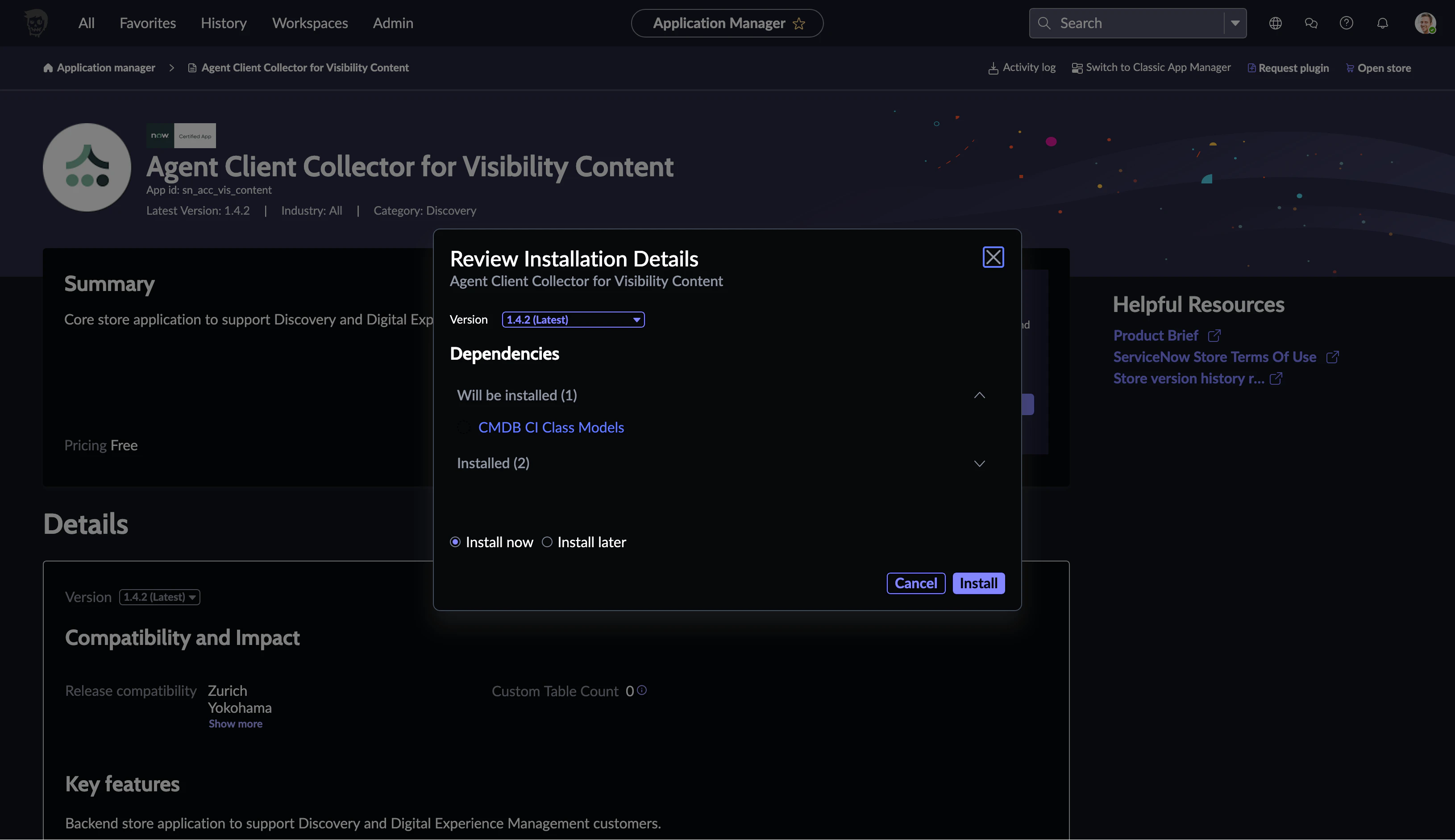Open the Product Brief link
This screenshot has width=1455, height=840.
(x=1156, y=335)
